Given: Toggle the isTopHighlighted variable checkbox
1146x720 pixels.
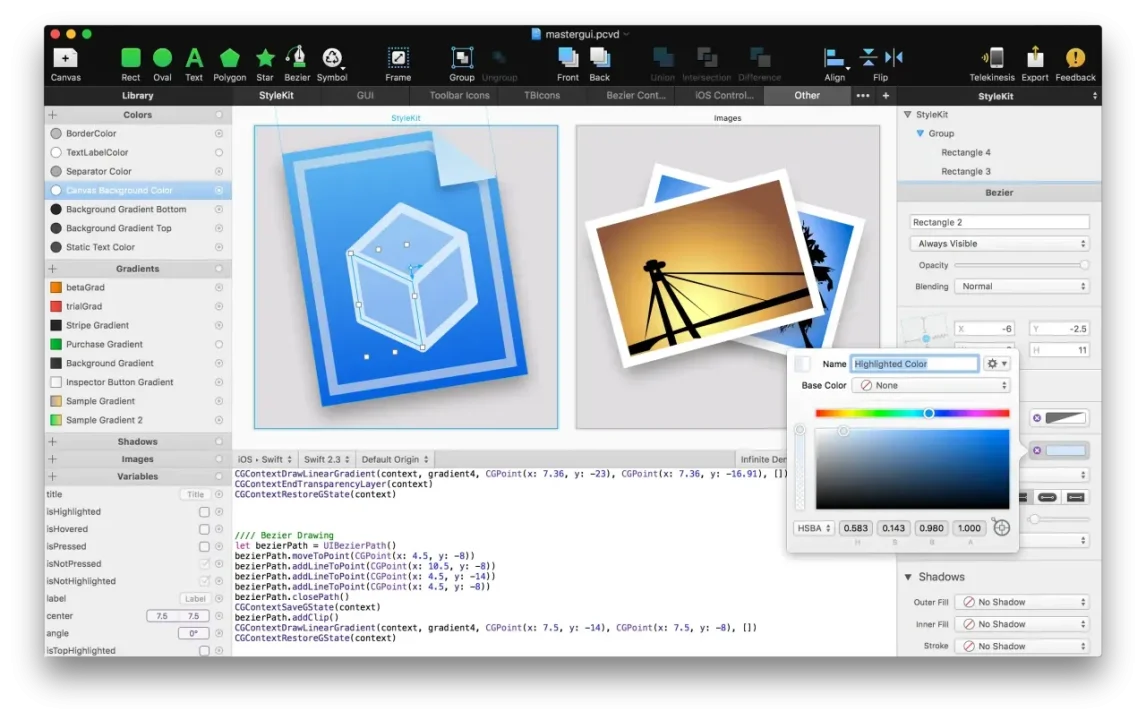Looking at the screenshot, I should (x=205, y=651).
